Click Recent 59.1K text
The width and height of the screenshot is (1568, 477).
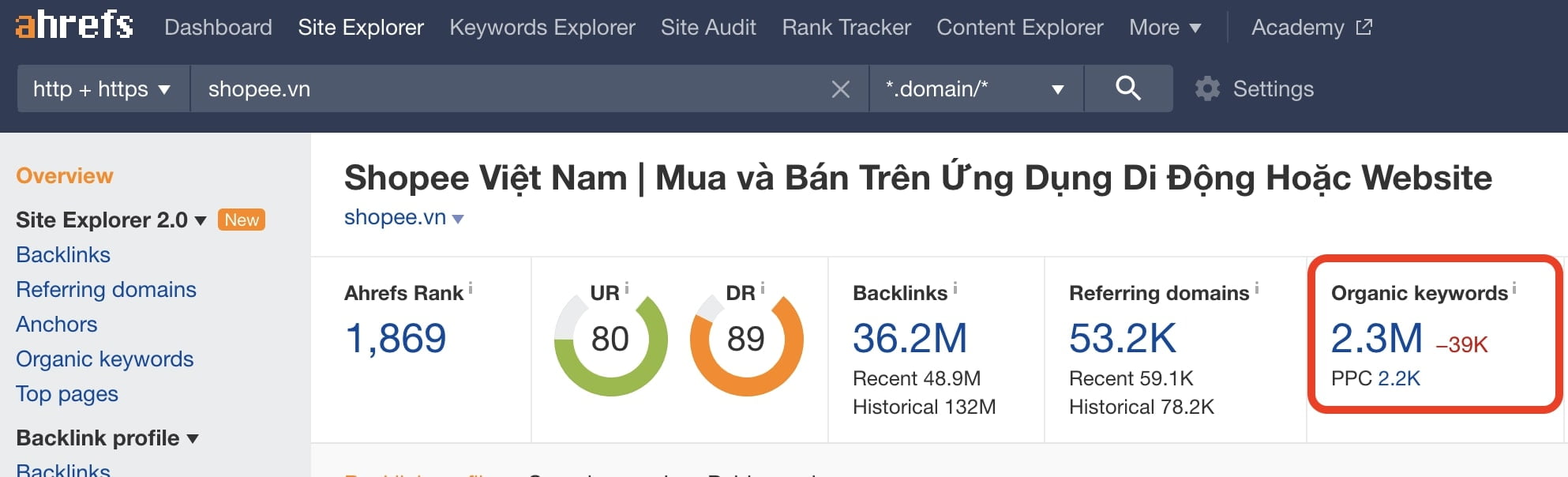click(1131, 378)
